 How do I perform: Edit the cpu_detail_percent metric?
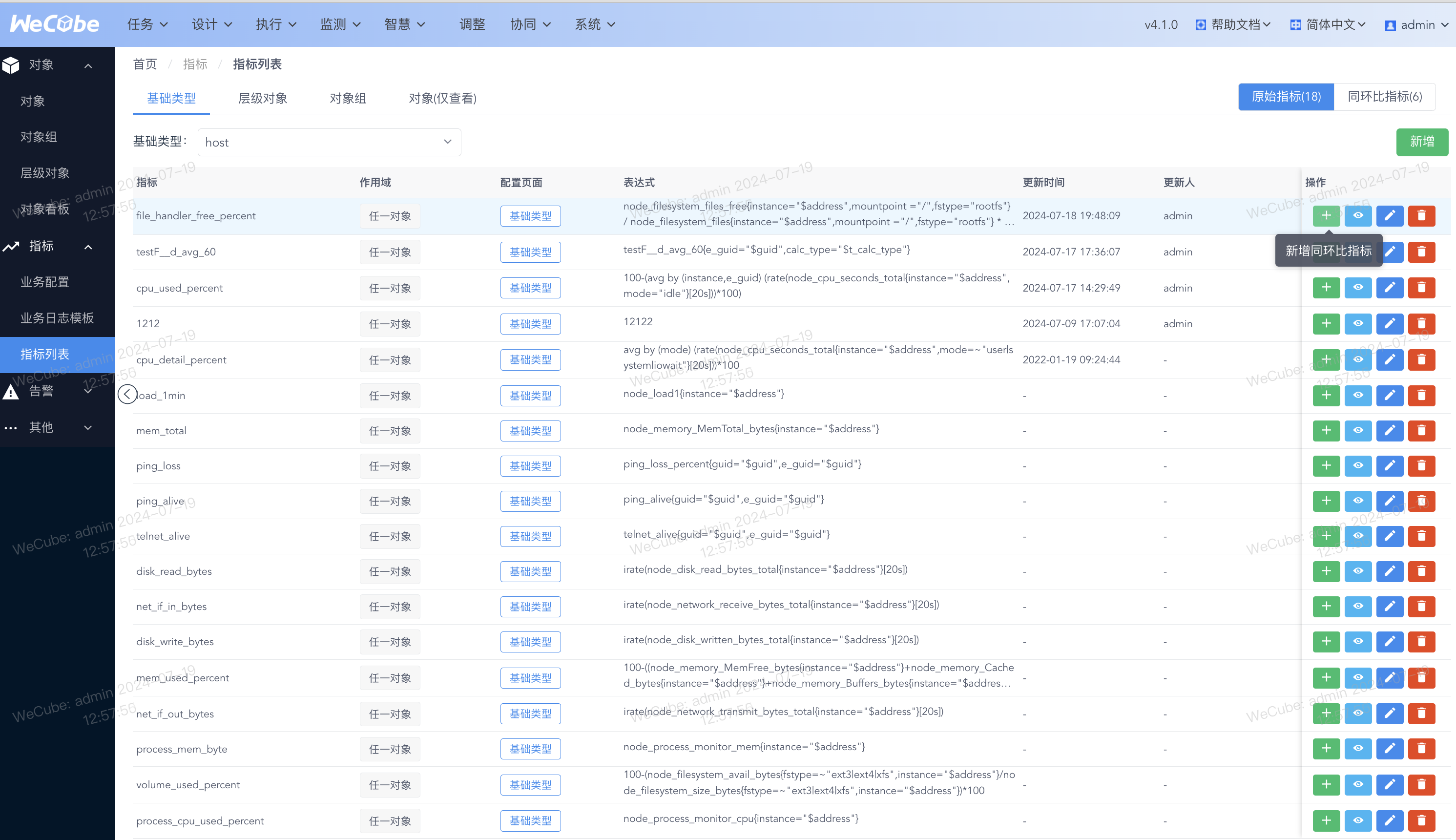point(1390,359)
